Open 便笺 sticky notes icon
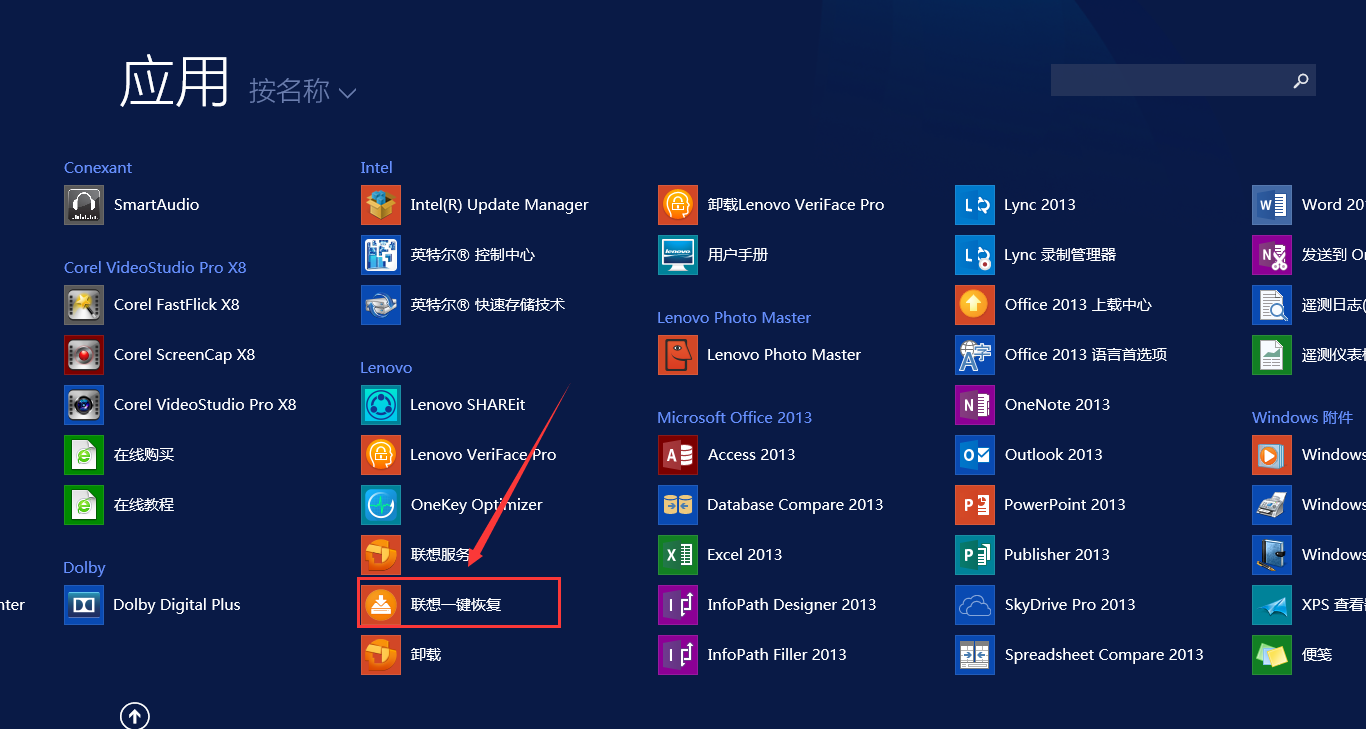Screen dimensions: 1366x729 (1272, 655)
